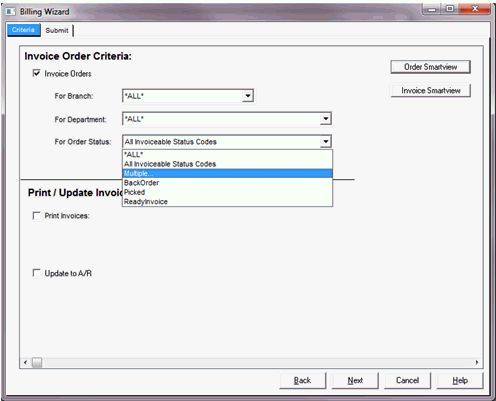The image size is (496, 401).
Task: Check the Update to A/R option
Action: [36, 273]
